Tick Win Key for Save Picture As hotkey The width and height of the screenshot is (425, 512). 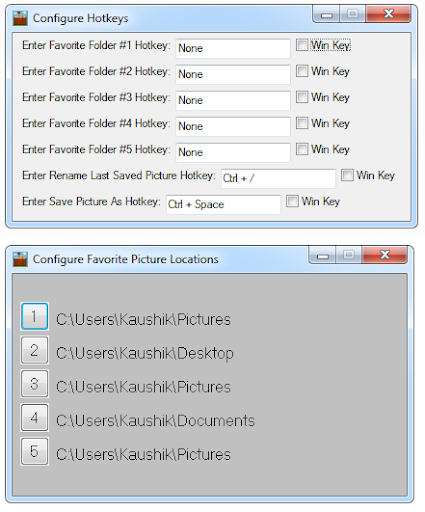coord(292,201)
